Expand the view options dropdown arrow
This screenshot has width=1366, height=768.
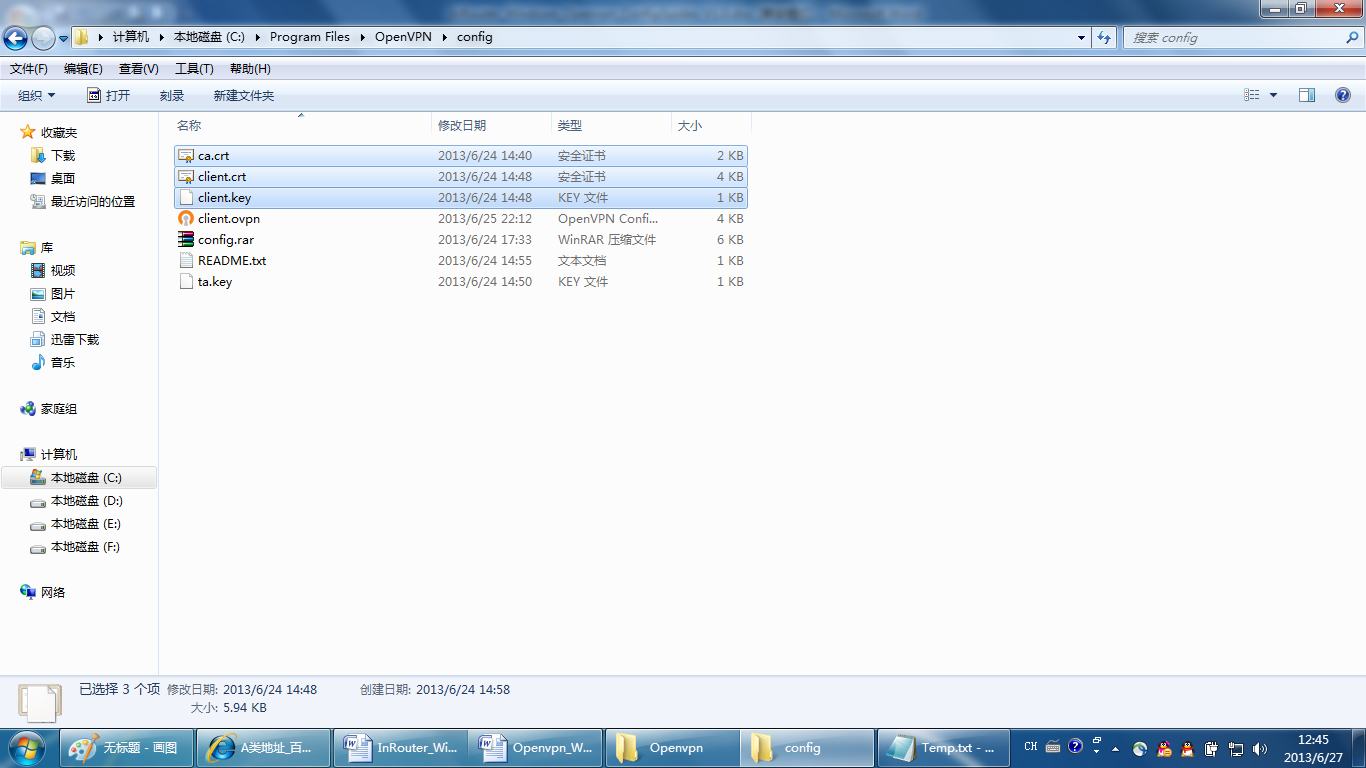[1273, 95]
